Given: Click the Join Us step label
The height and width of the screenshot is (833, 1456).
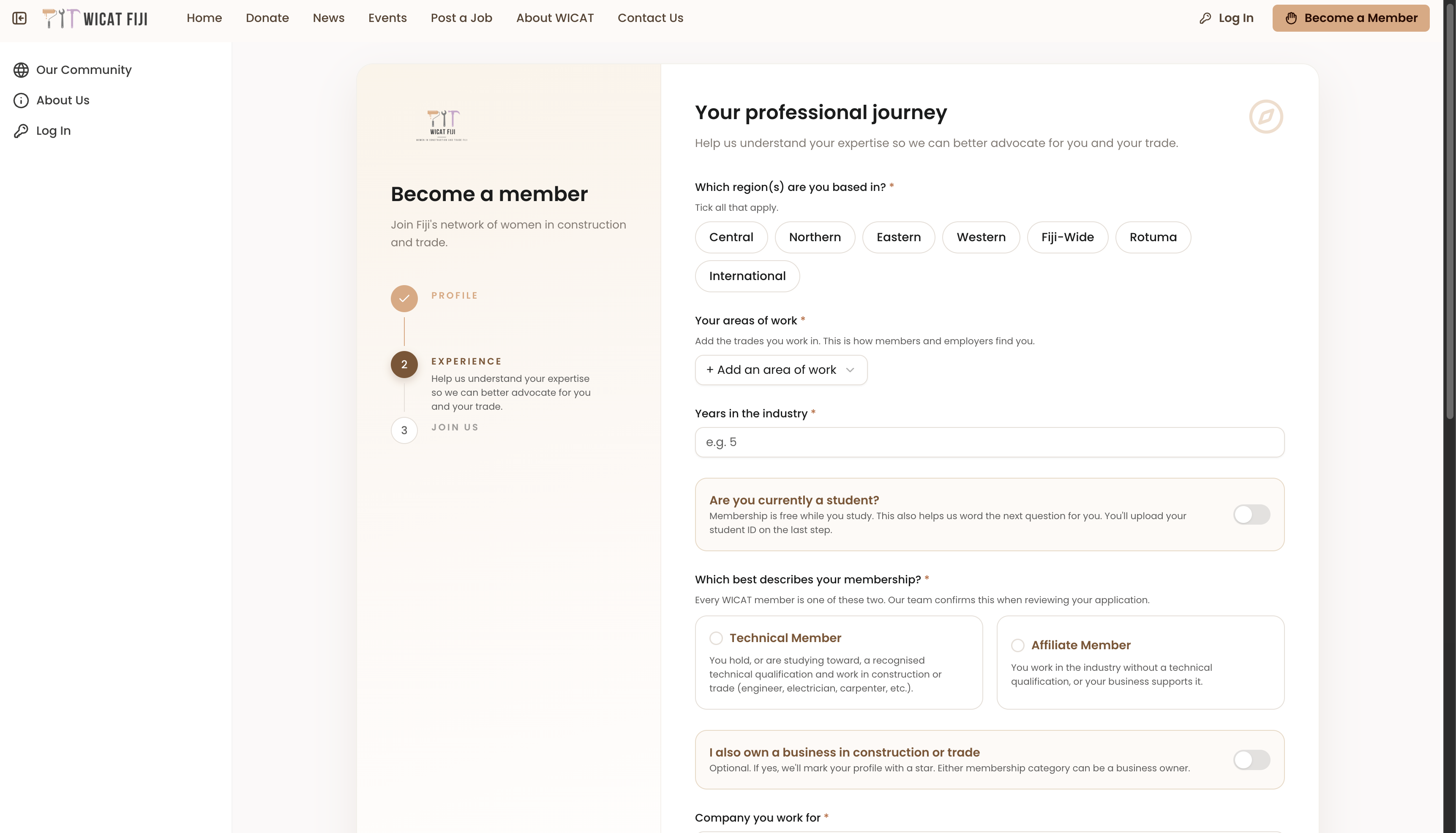Looking at the screenshot, I should 455,427.
